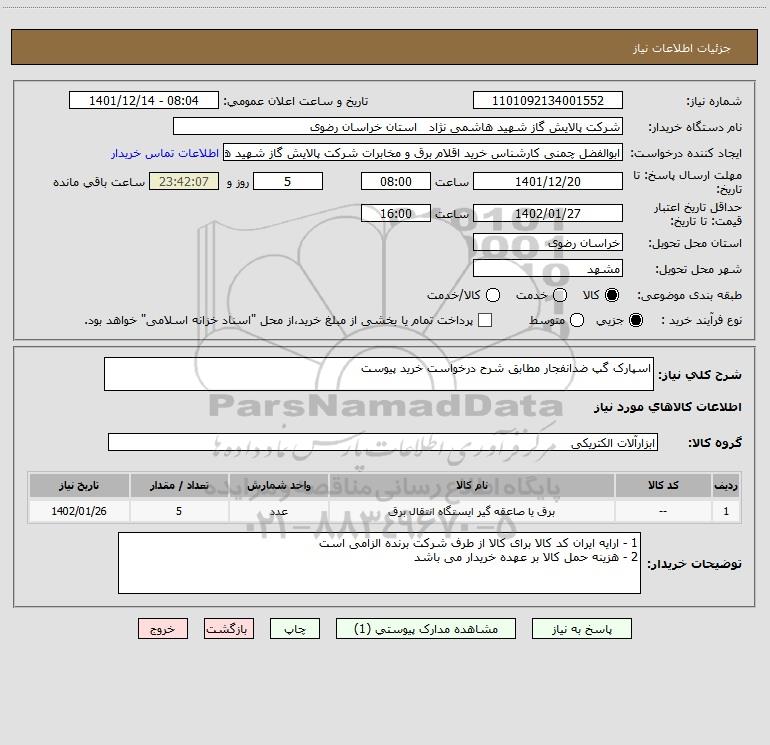Viewport: 770px width, 745px height.
Task: Click the price validity time 16:00
Action: 396,213
